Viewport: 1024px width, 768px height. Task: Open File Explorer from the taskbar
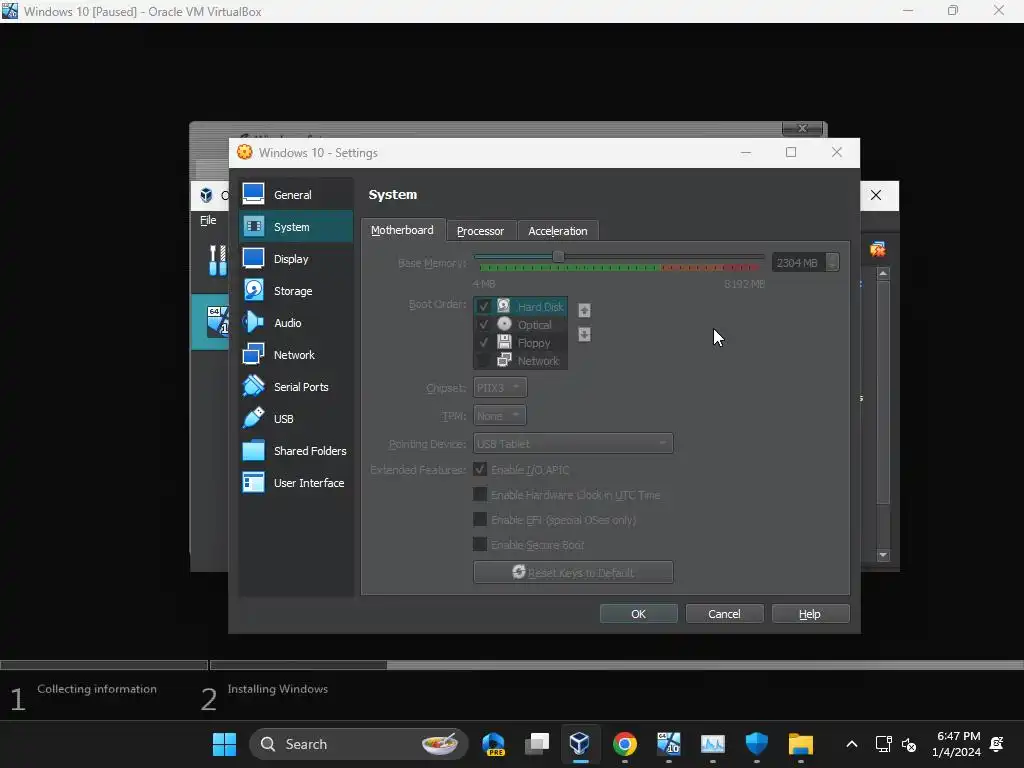801,744
